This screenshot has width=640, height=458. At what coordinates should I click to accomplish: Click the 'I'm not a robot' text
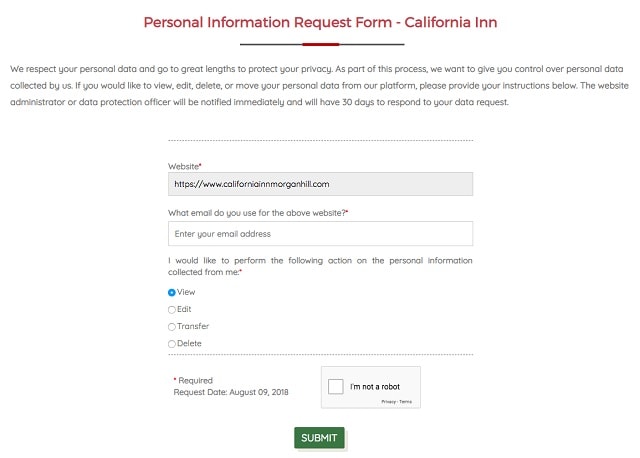point(375,387)
